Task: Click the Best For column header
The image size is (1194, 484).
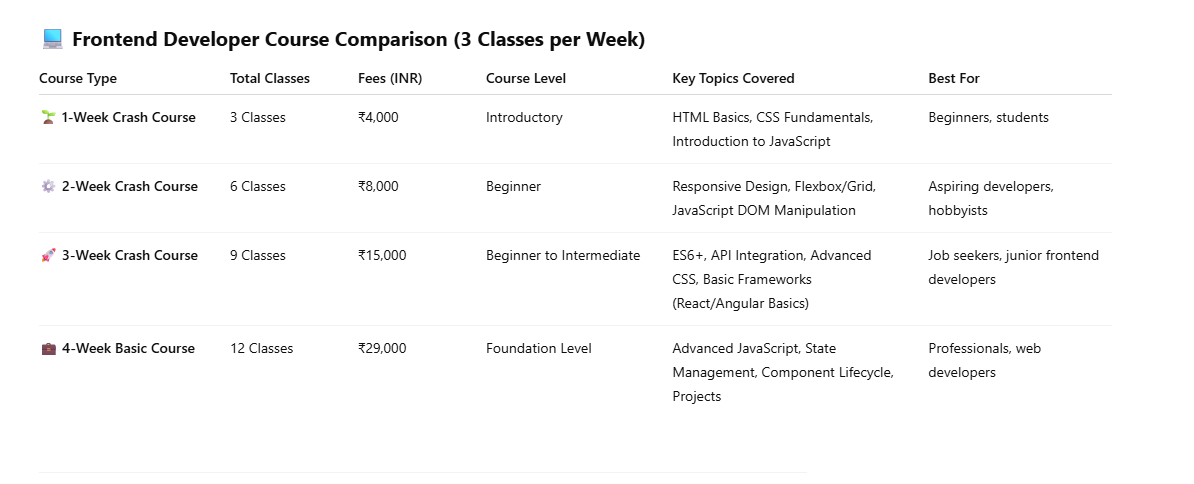Action: coord(954,78)
